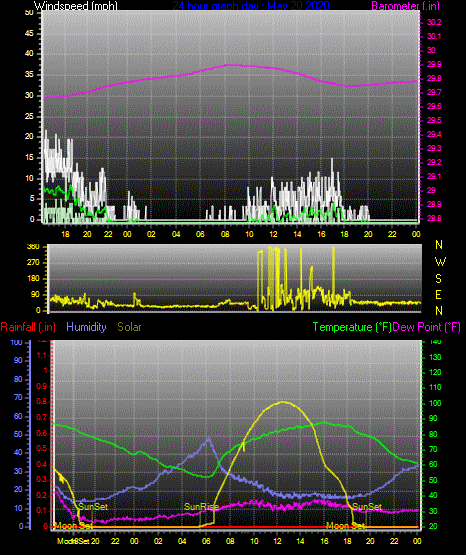Viewport: 466px width, 555px height.
Task: Click the 02 hour label under bottom chart
Action: click(158, 541)
